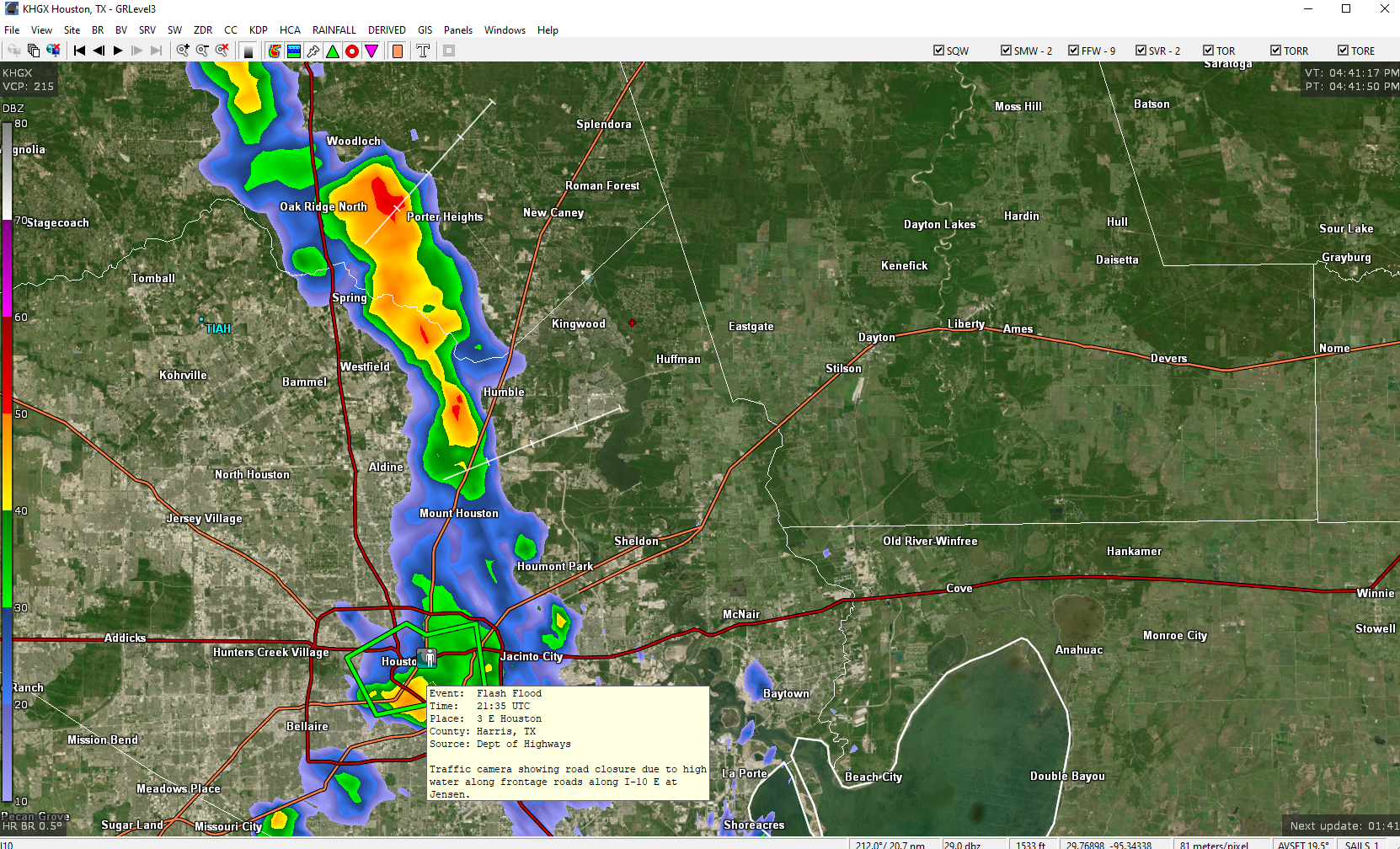Image resolution: width=1400 pixels, height=849 pixels.
Task: Click the VCP: 215 label
Action: [28, 86]
